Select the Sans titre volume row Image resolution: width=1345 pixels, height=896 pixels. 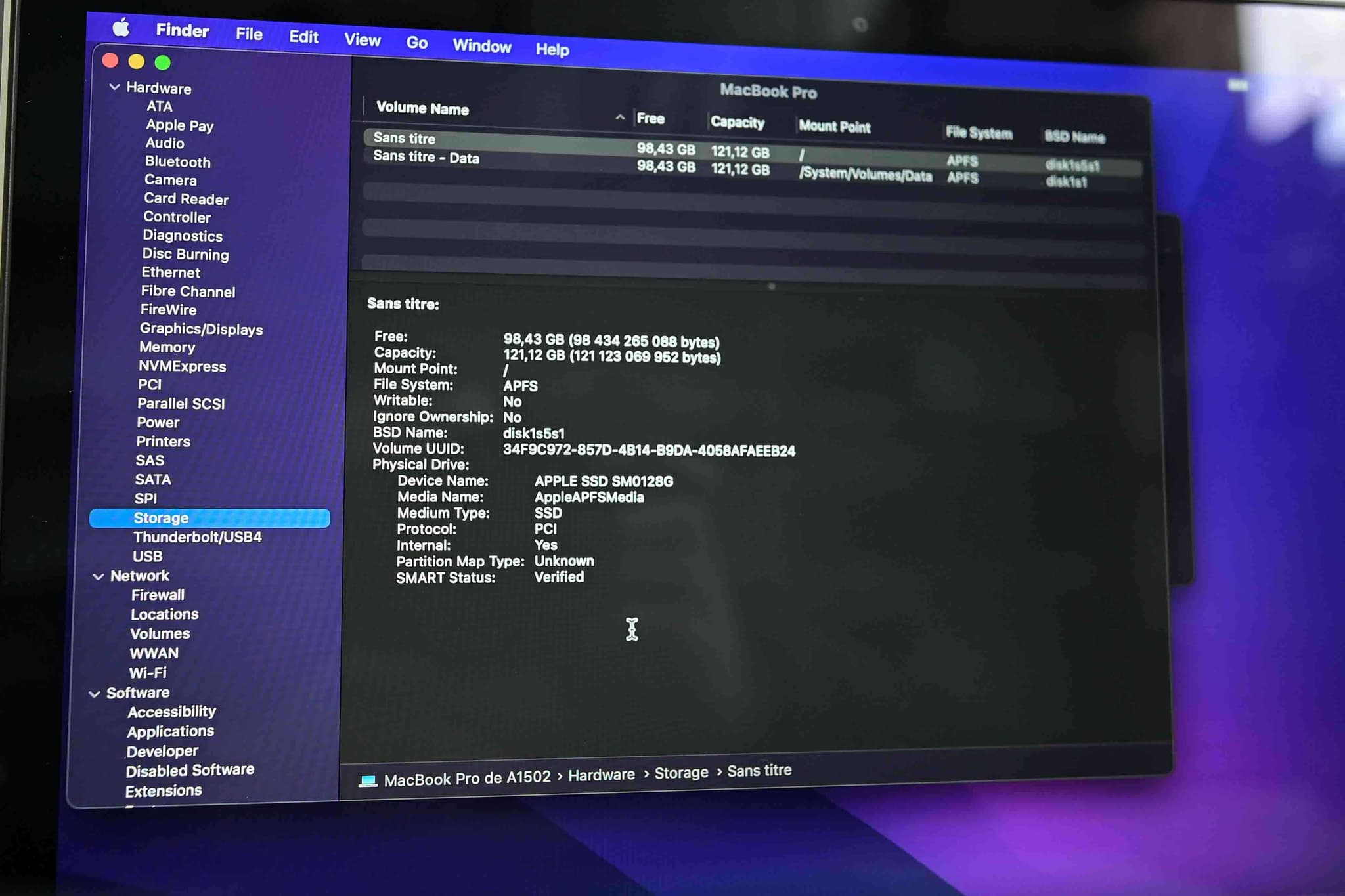pos(753,152)
